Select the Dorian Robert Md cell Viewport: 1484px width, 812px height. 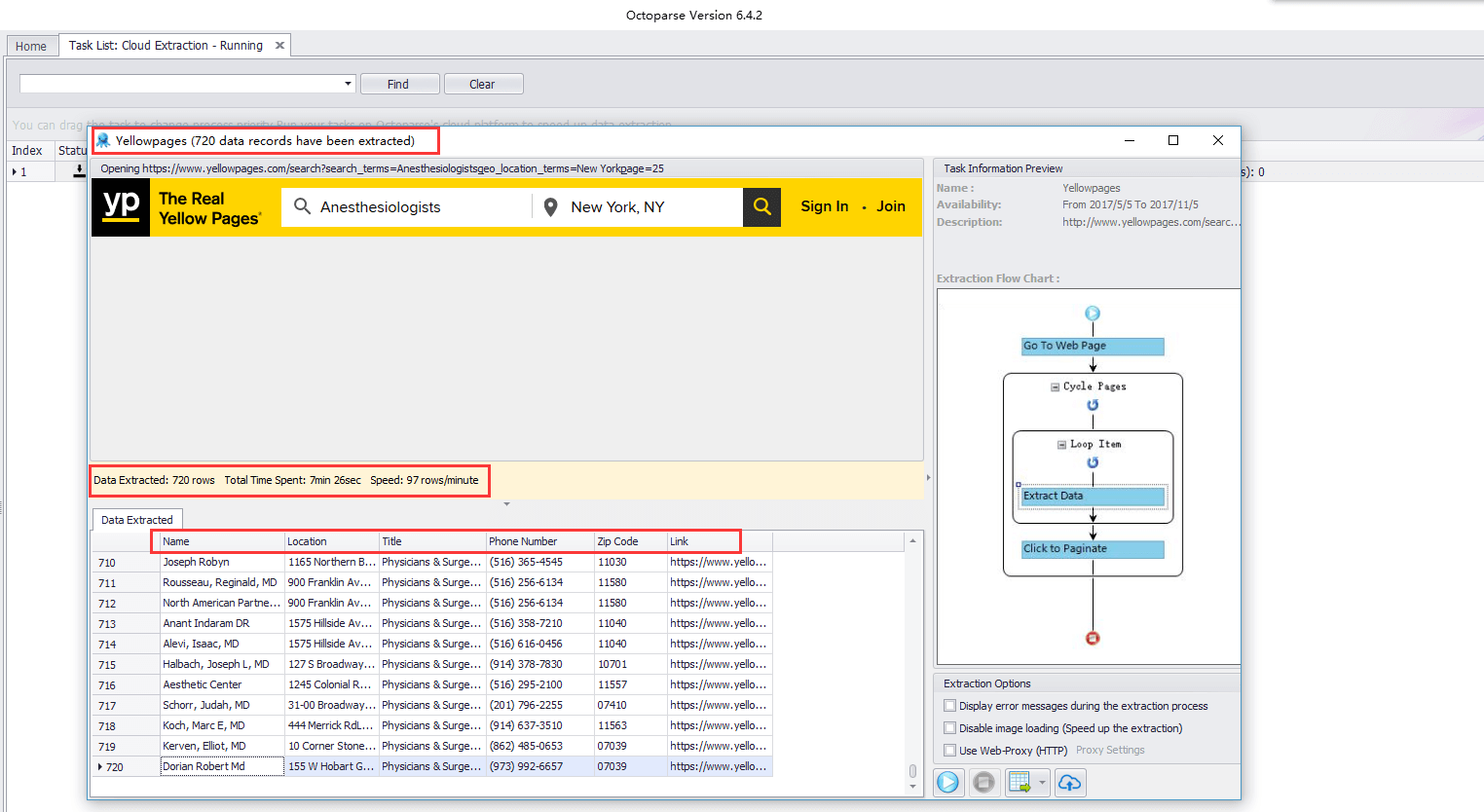[x=222, y=766]
